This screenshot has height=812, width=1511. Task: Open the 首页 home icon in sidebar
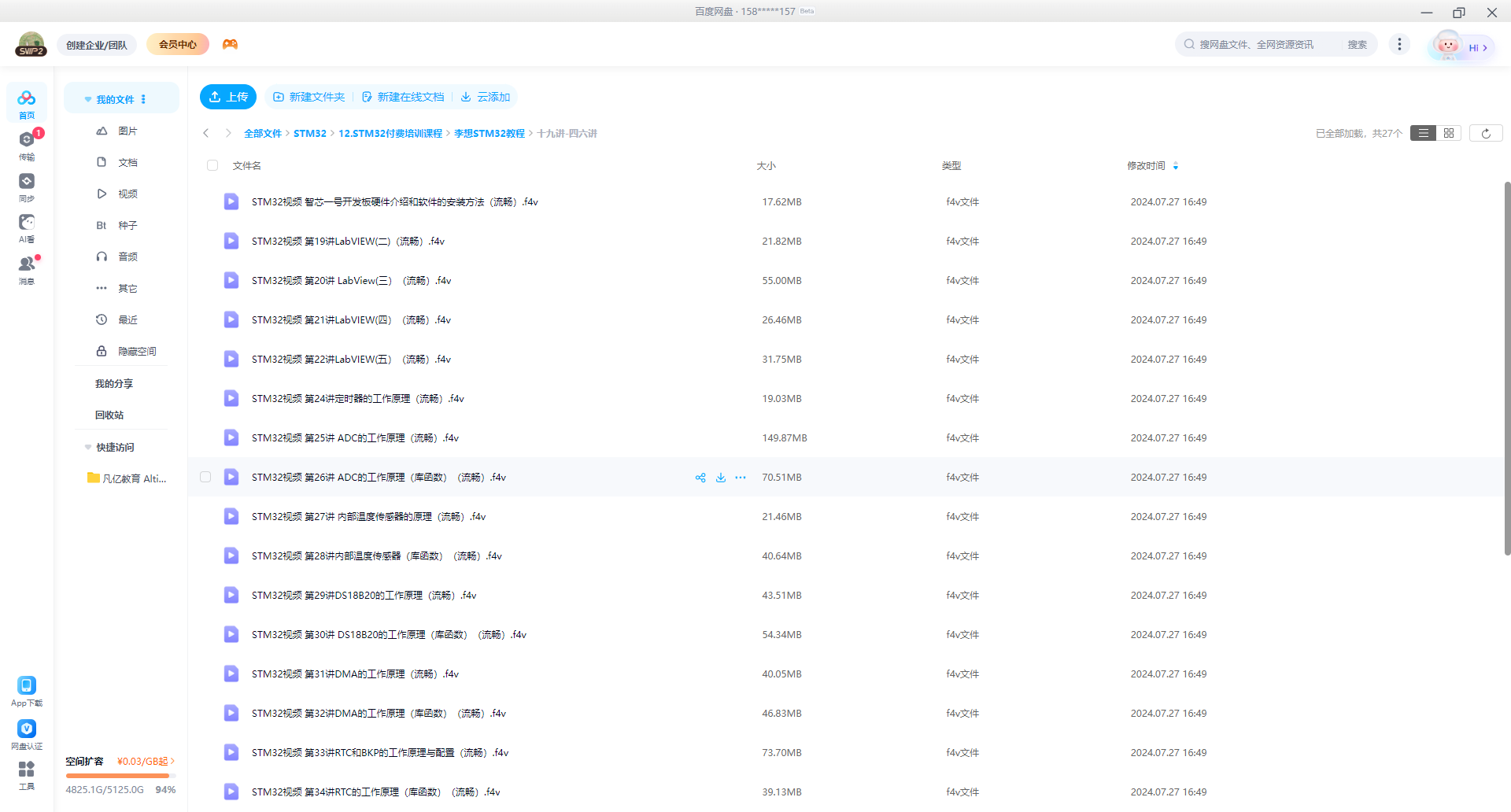27,103
